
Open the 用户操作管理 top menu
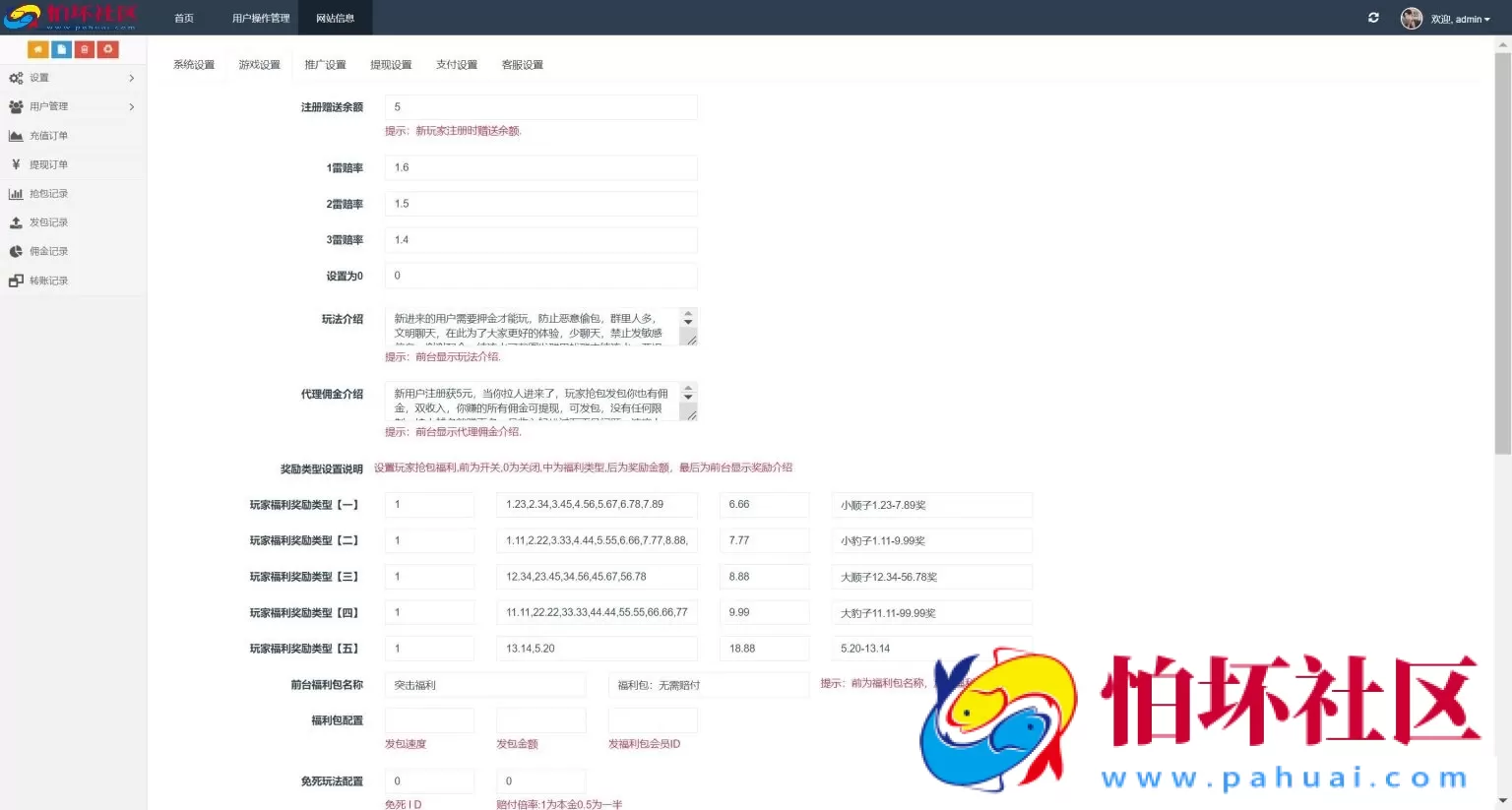point(260,18)
